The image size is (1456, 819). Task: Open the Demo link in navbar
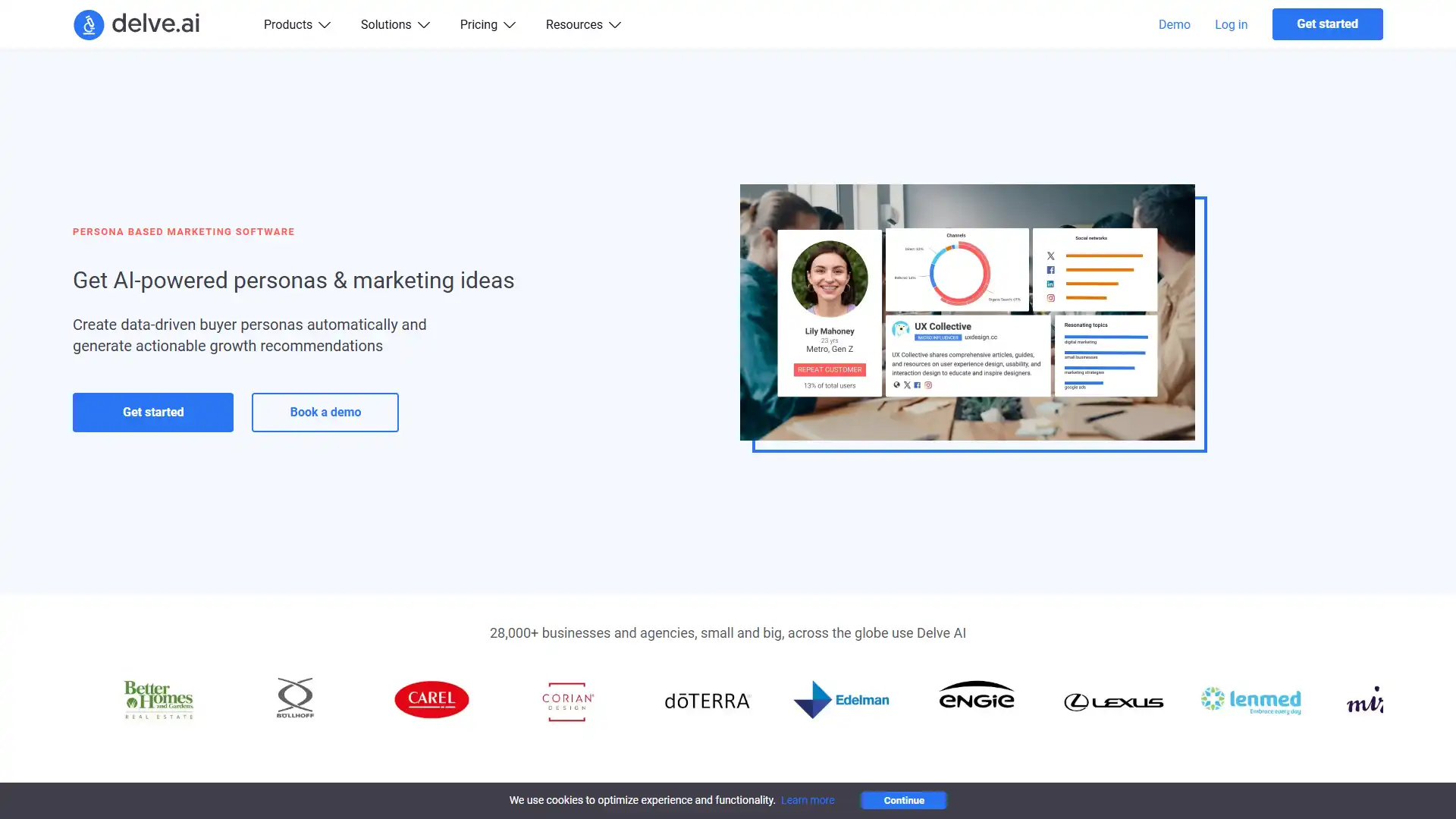coord(1173,23)
